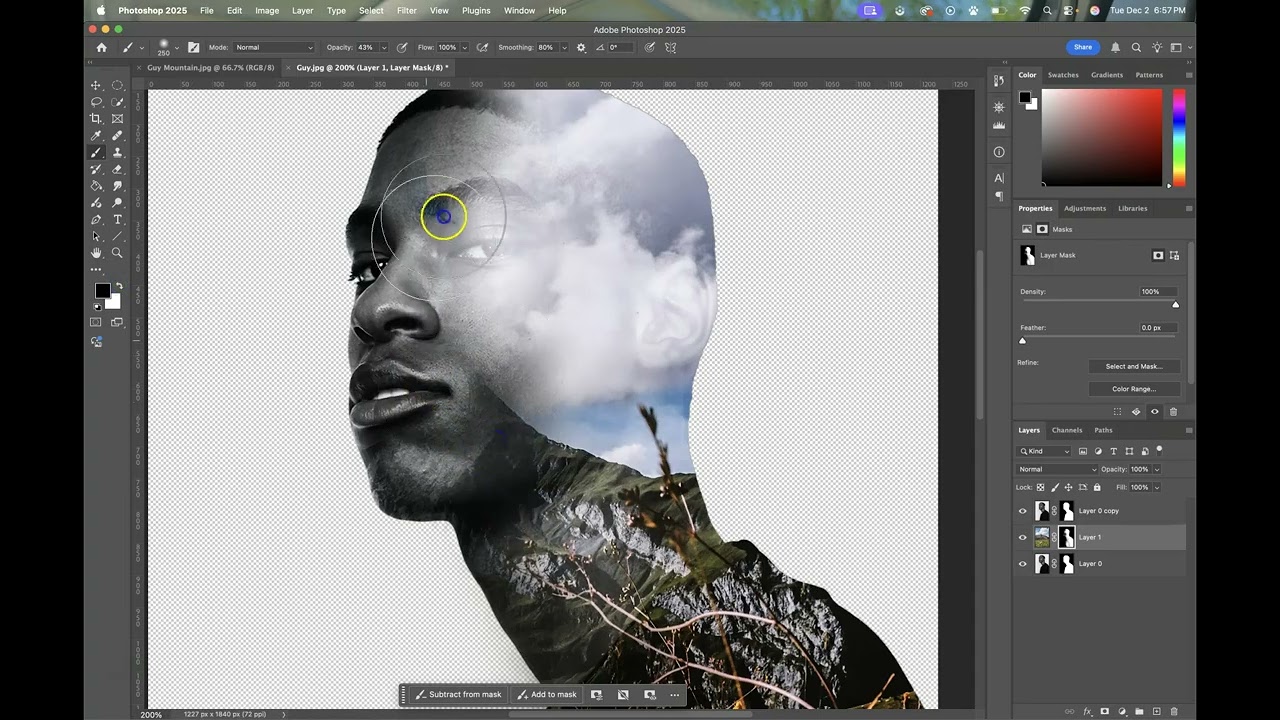Click the hue spectrum slider
The width and height of the screenshot is (1280, 720).
click(x=1179, y=137)
